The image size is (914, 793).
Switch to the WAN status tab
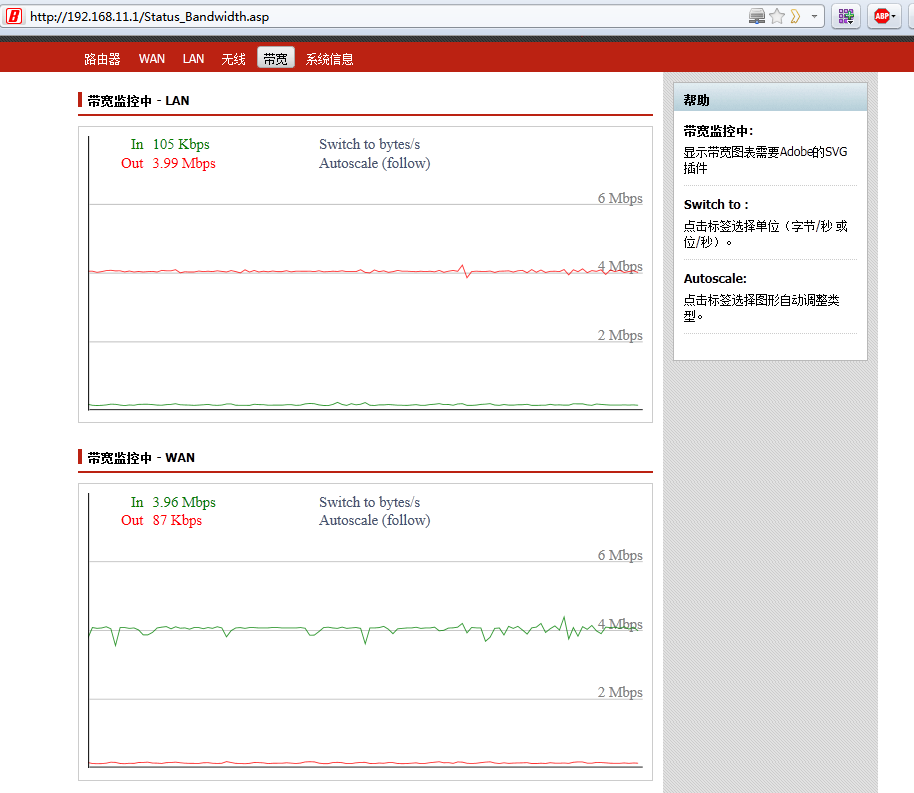tap(152, 59)
